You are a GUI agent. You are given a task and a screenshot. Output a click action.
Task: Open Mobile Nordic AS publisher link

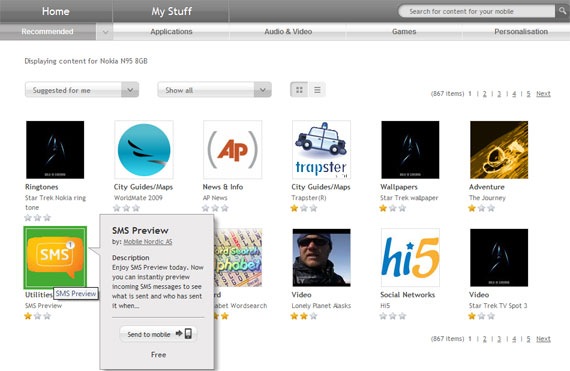(148, 242)
